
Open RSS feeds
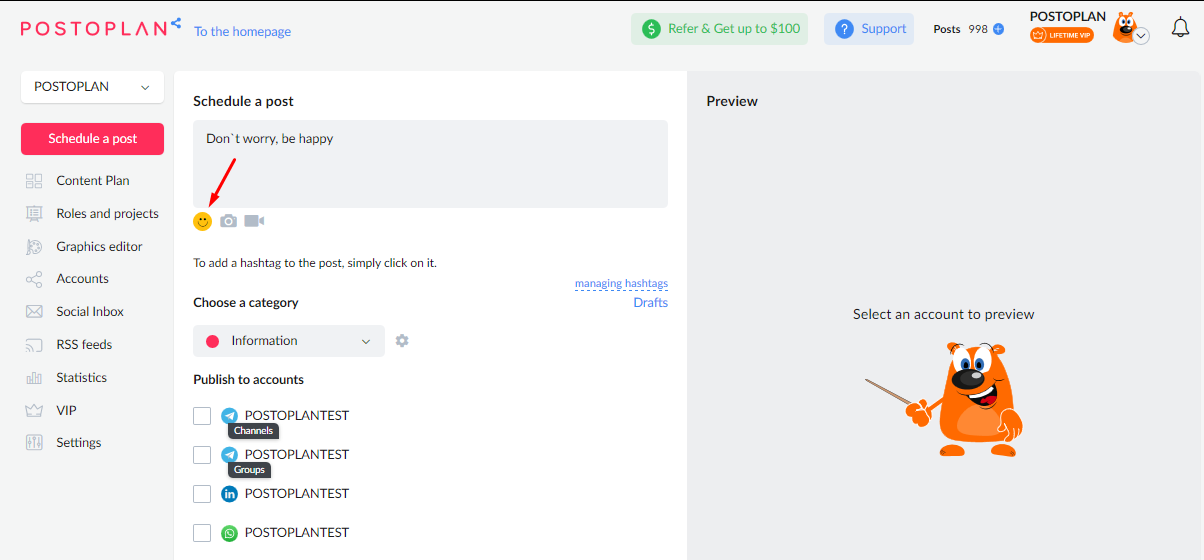[84, 345]
